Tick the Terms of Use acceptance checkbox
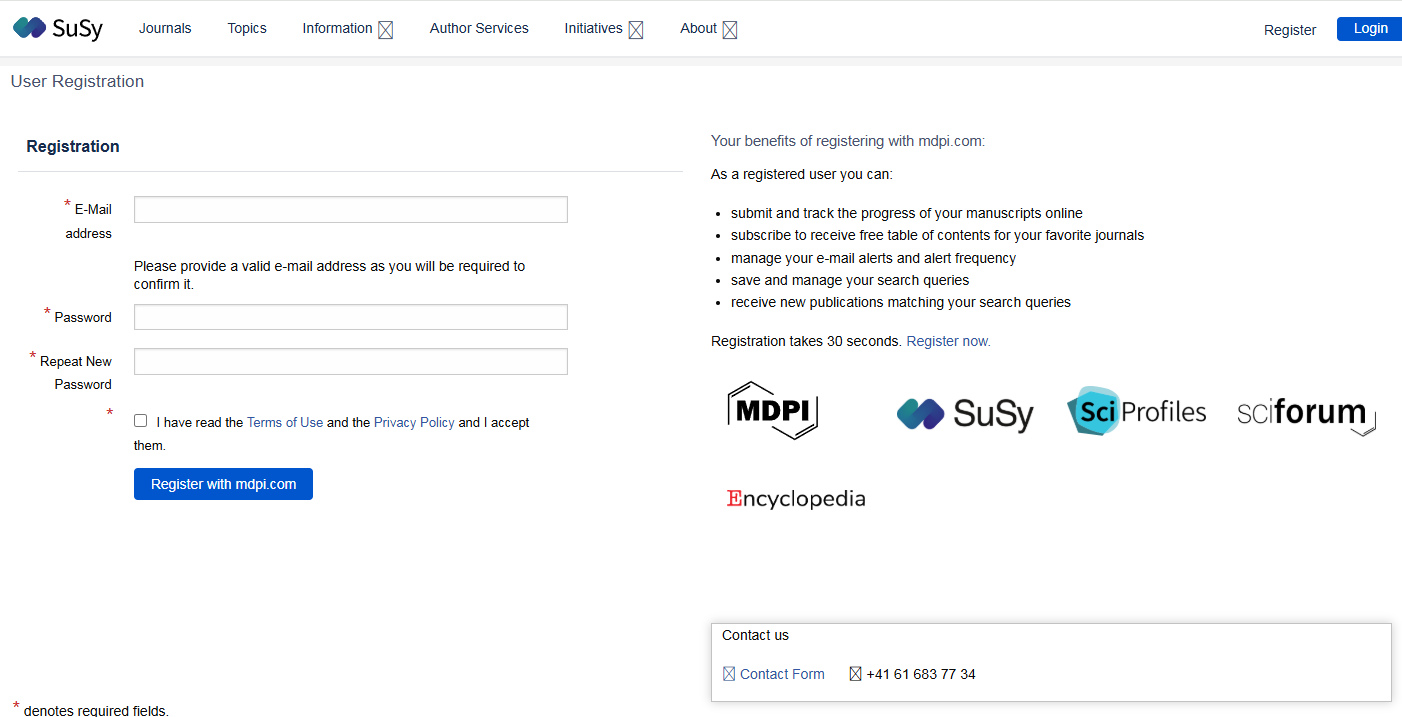This screenshot has width=1402, height=717. pyautogui.click(x=140, y=421)
